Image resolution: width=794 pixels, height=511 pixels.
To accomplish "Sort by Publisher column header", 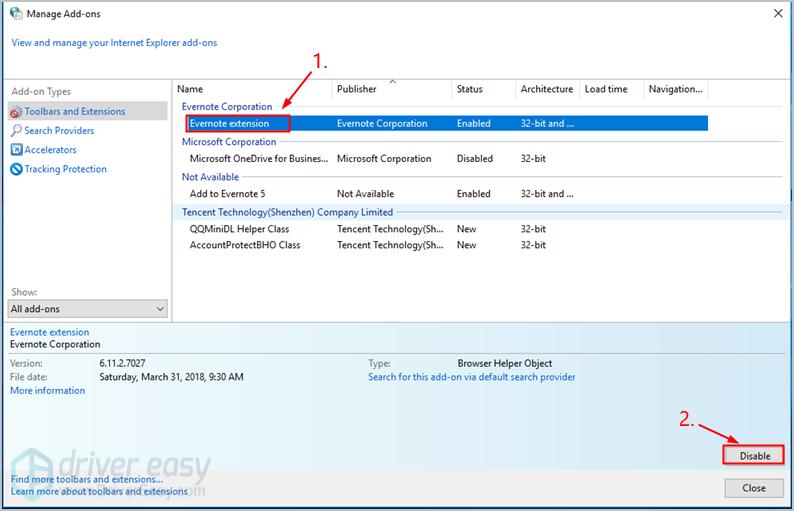I will point(391,89).
